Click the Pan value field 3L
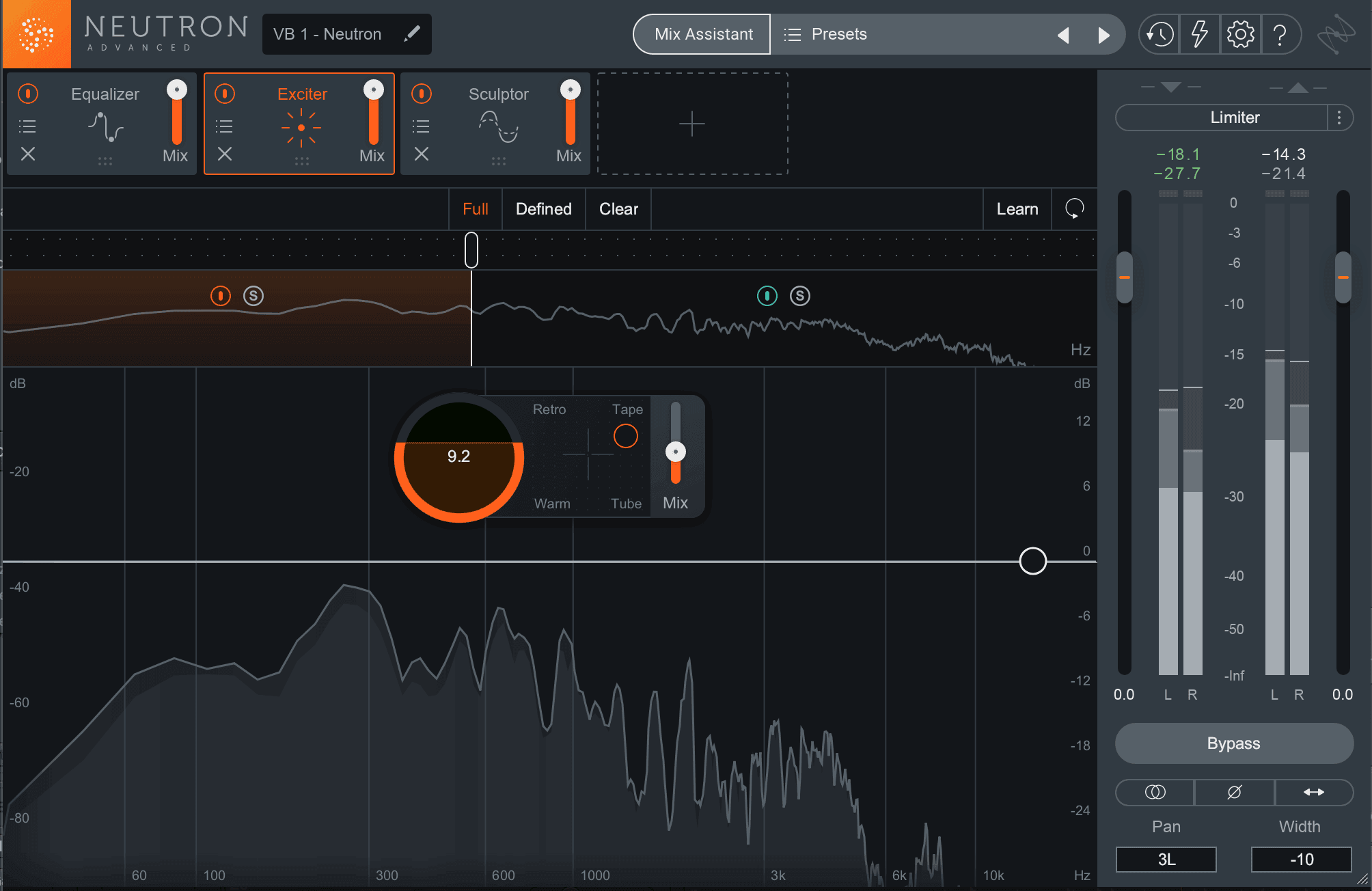The height and width of the screenshot is (891, 1372). [x=1166, y=860]
